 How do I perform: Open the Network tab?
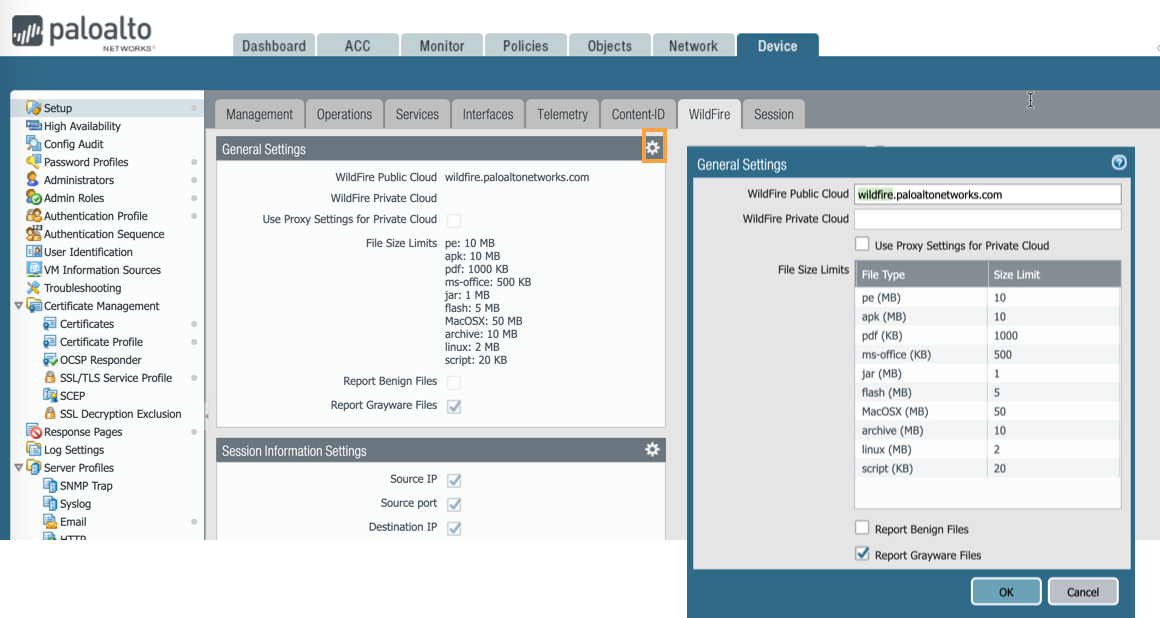(693, 45)
